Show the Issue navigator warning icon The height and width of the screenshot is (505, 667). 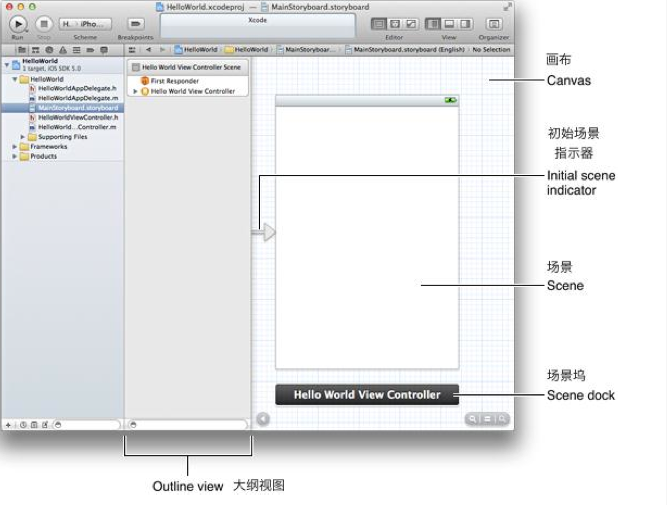coord(63,50)
